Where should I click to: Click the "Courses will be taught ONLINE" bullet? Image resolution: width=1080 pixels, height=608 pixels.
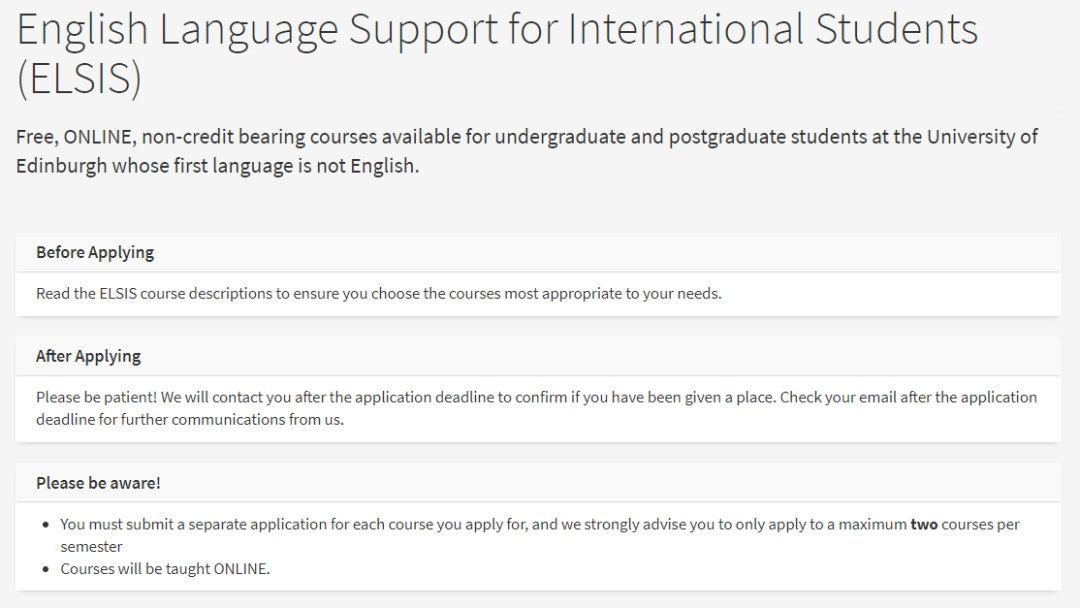pyautogui.click(x=165, y=569)
